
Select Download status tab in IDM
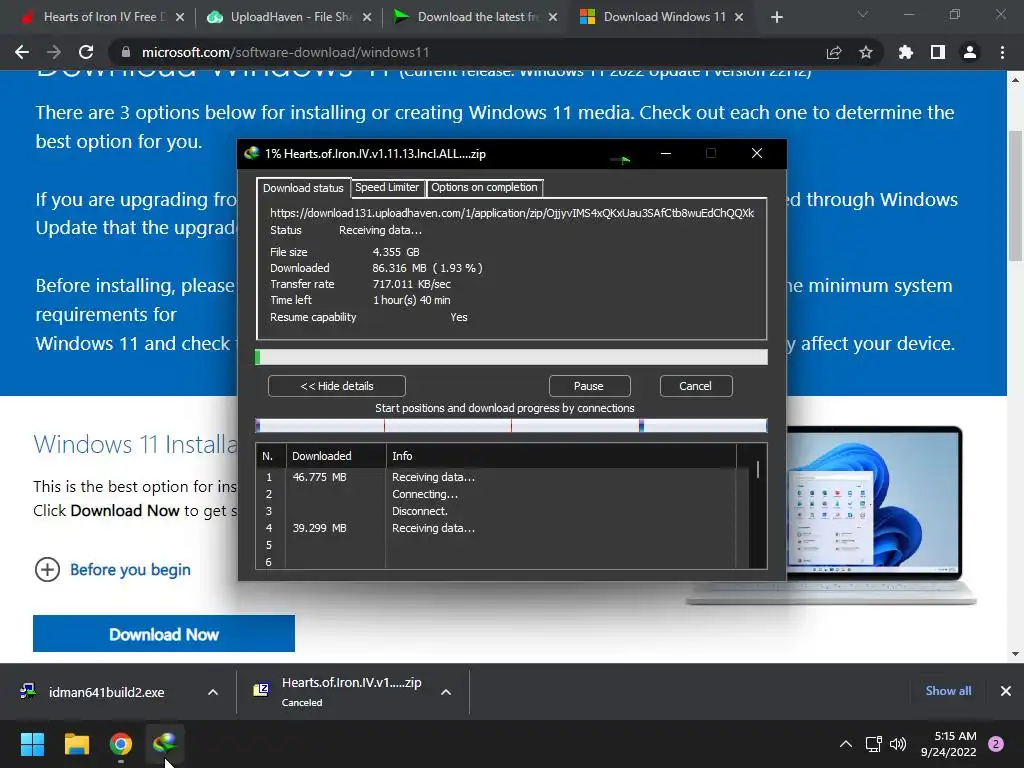tap(303, 188)
